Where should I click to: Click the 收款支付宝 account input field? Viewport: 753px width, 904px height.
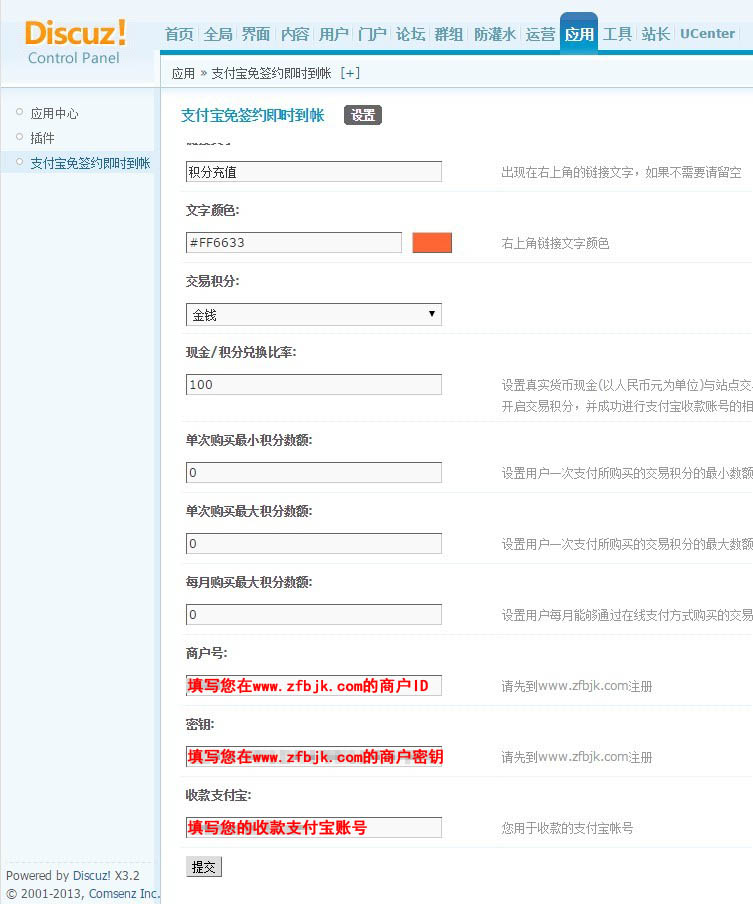point(314,827)
